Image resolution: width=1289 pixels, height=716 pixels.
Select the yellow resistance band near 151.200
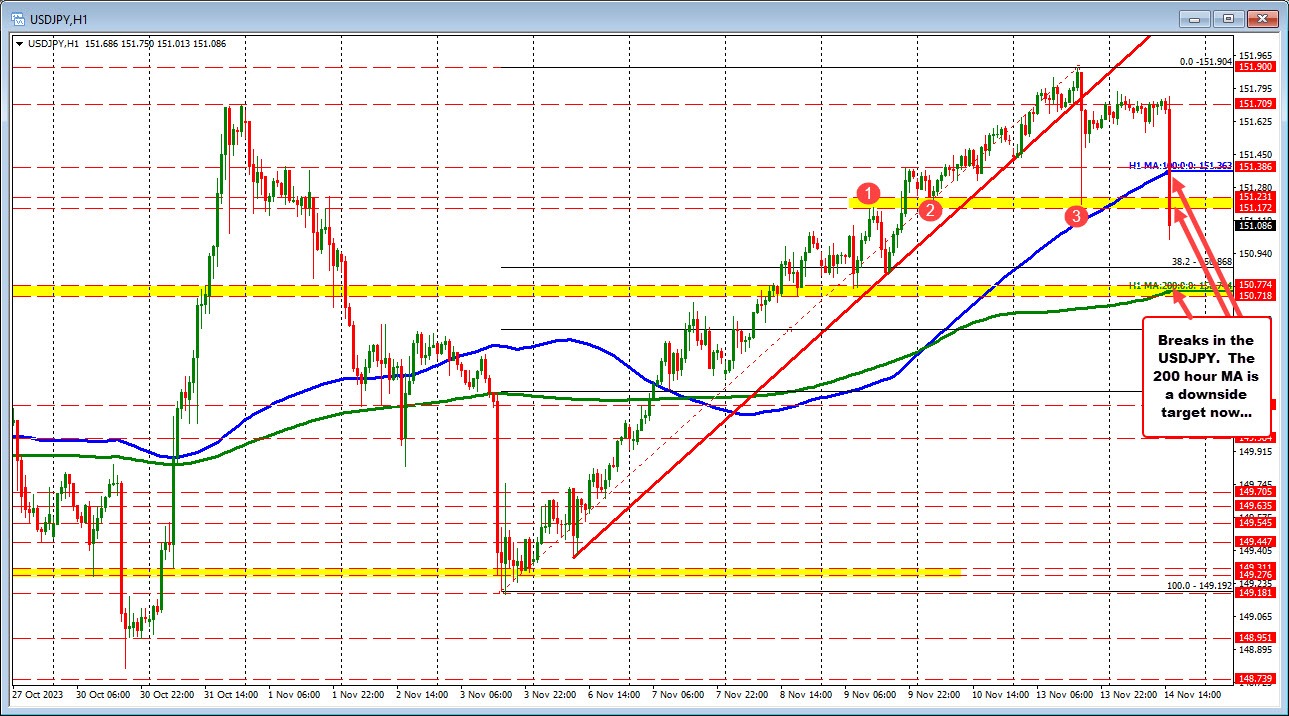(x=1000, y=203)
